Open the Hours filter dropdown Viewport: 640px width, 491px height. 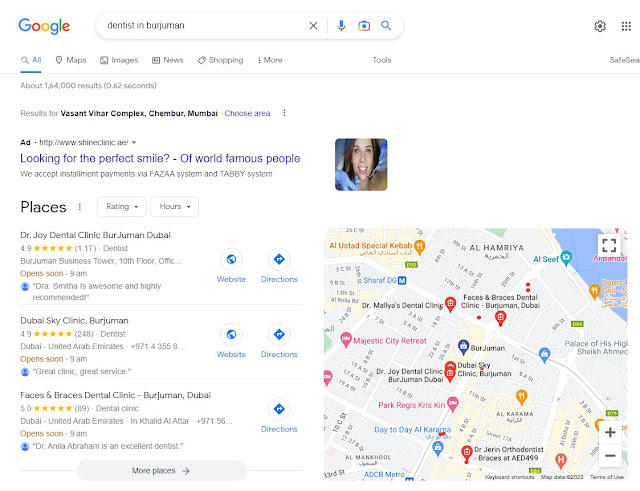click(x=174, y=207)
